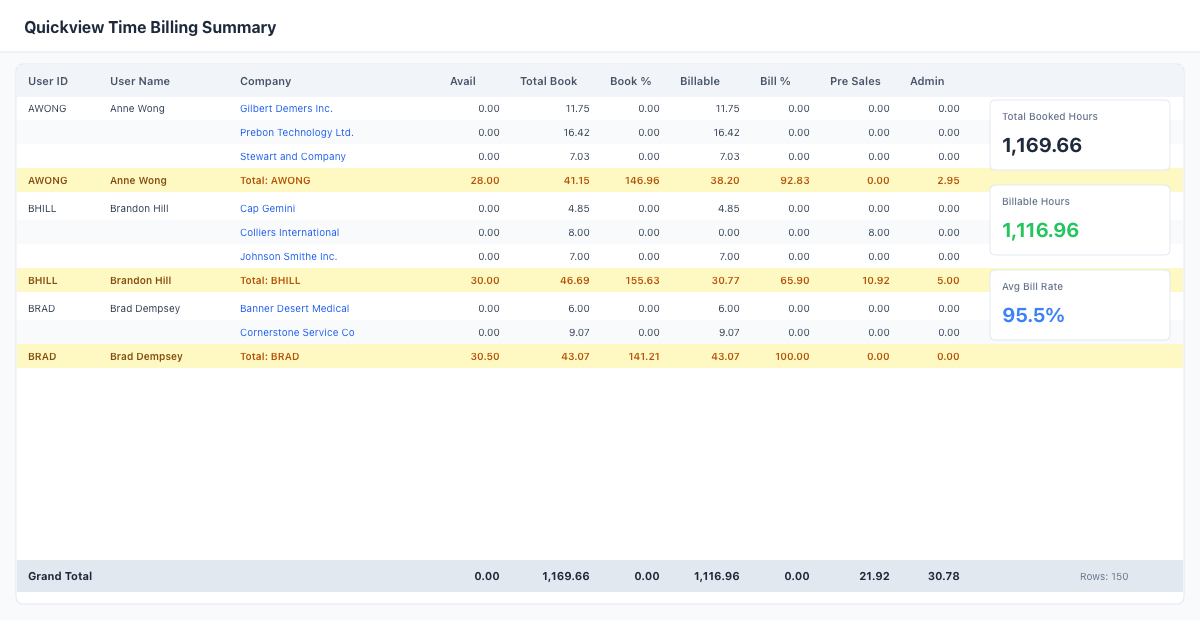Click the Pre Sales column header
The height and width of the screenshot is (620, 1200).
(855, 81)
